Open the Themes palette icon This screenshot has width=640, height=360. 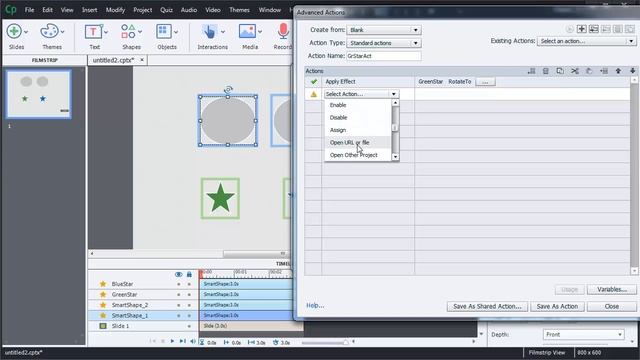49,31
